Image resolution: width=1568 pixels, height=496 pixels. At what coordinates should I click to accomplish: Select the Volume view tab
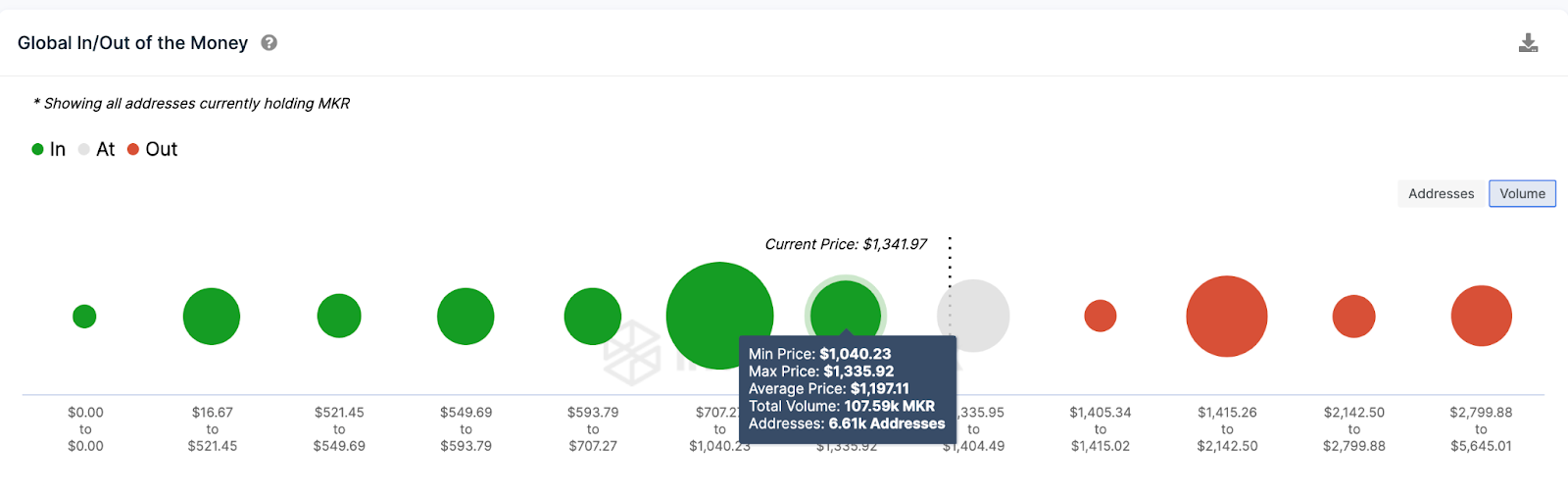pyautogui.click(x=1522, y=194)
